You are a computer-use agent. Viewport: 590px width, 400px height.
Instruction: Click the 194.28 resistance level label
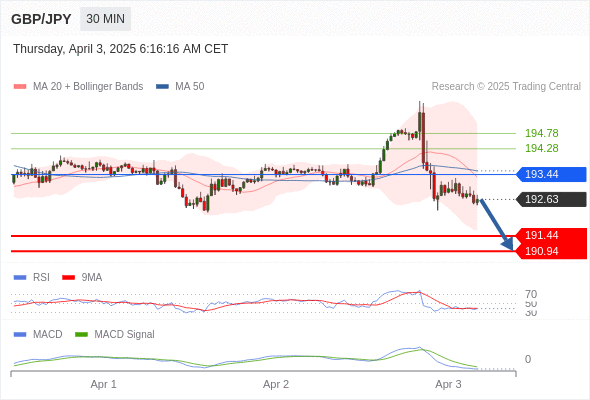pyautogui.click(x=542, y=148)
